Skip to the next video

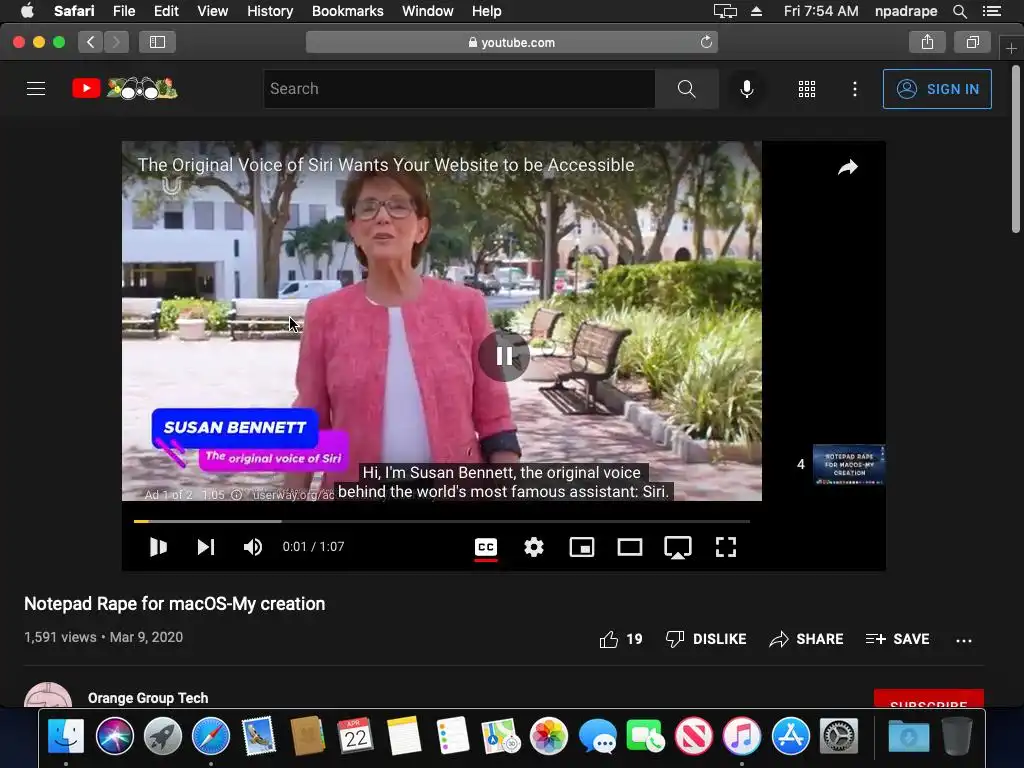(206, 547)
